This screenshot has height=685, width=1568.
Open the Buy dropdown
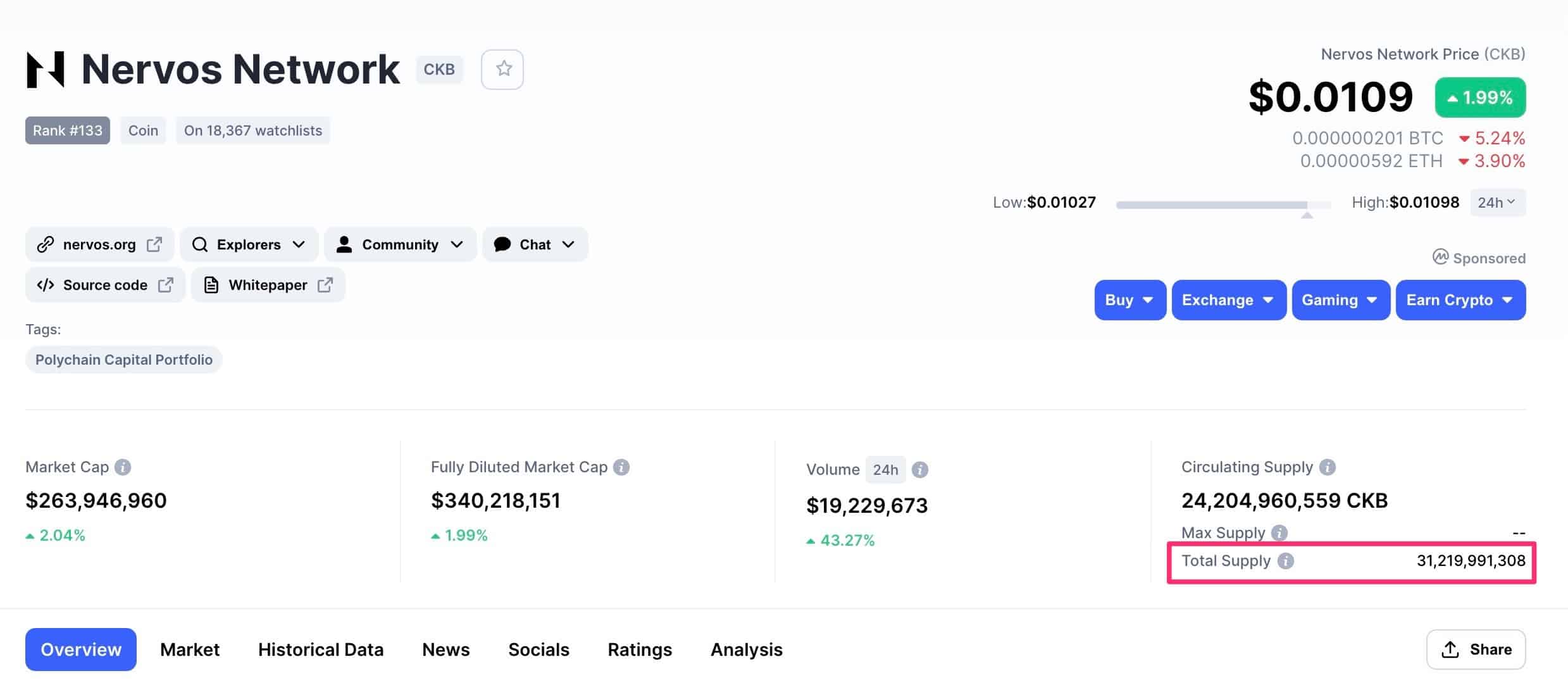tap(1130, 300)
